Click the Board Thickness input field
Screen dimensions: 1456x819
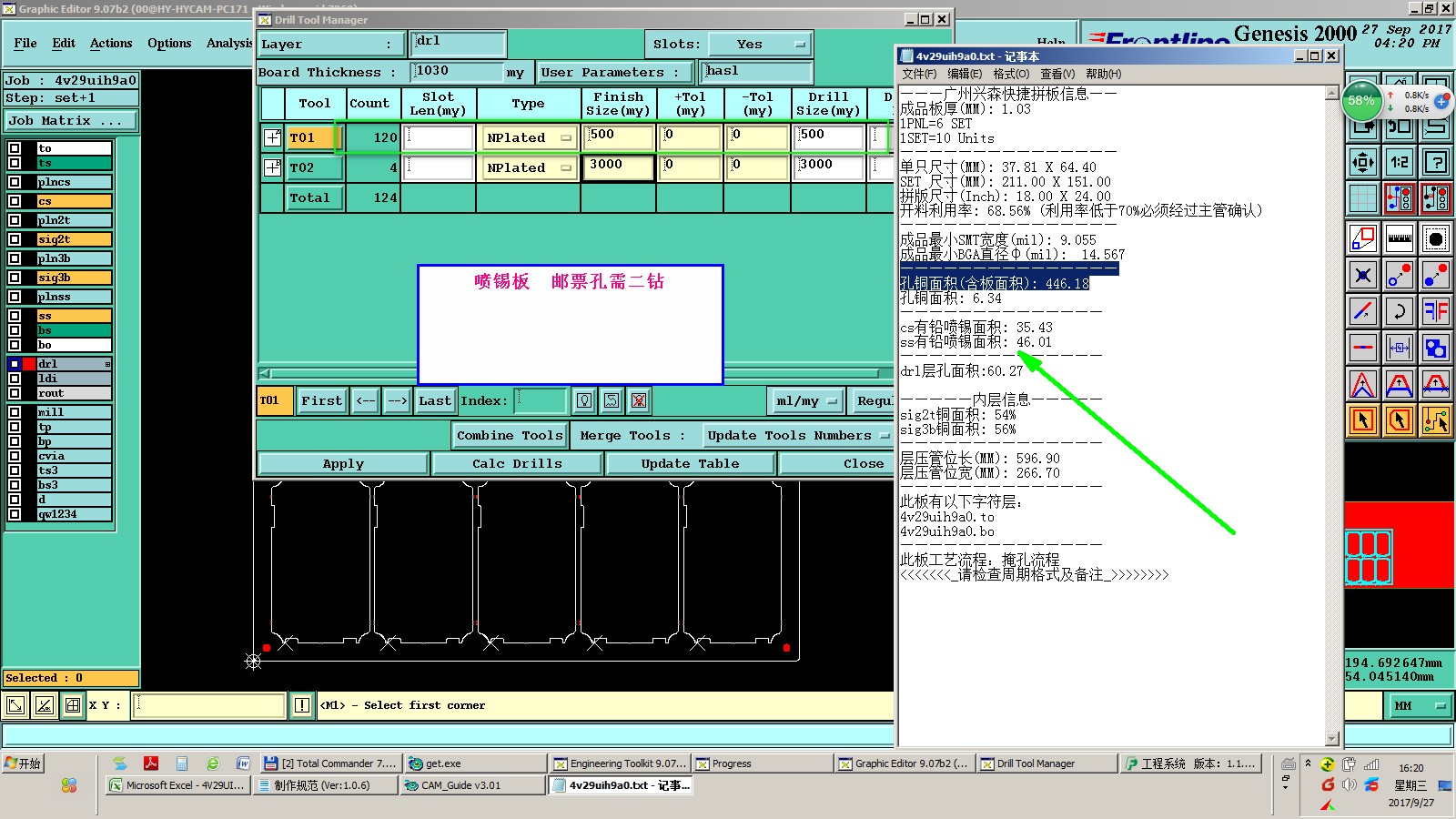pos(458,72)
